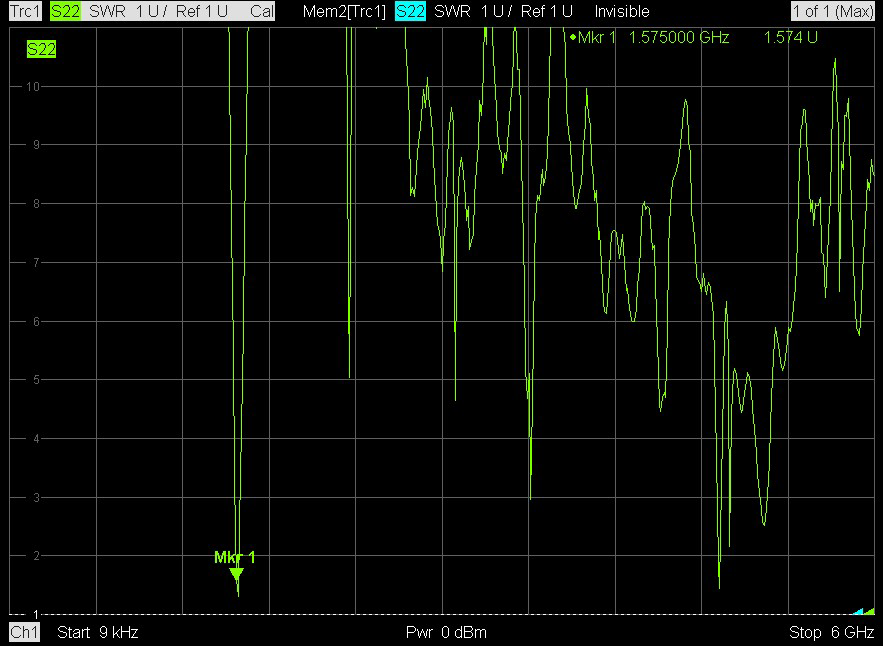Select the Trc1 trace label

(23, 12)
